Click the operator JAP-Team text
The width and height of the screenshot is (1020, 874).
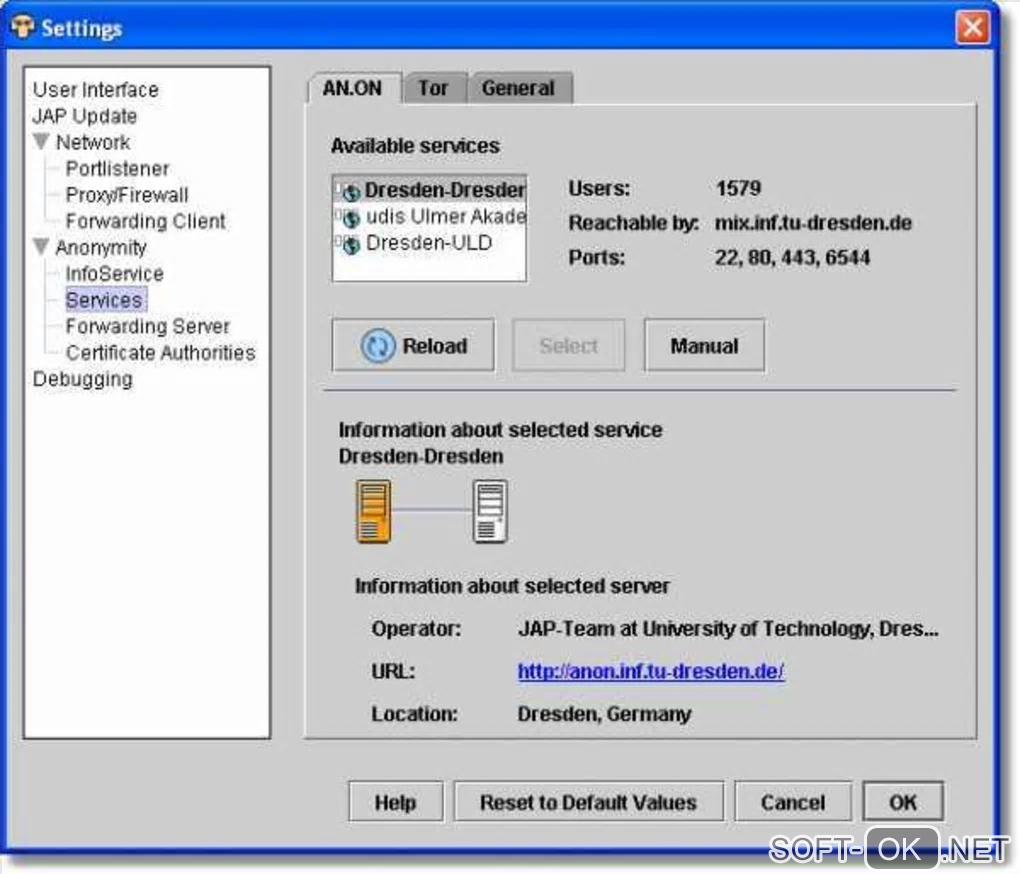point(729,629)
